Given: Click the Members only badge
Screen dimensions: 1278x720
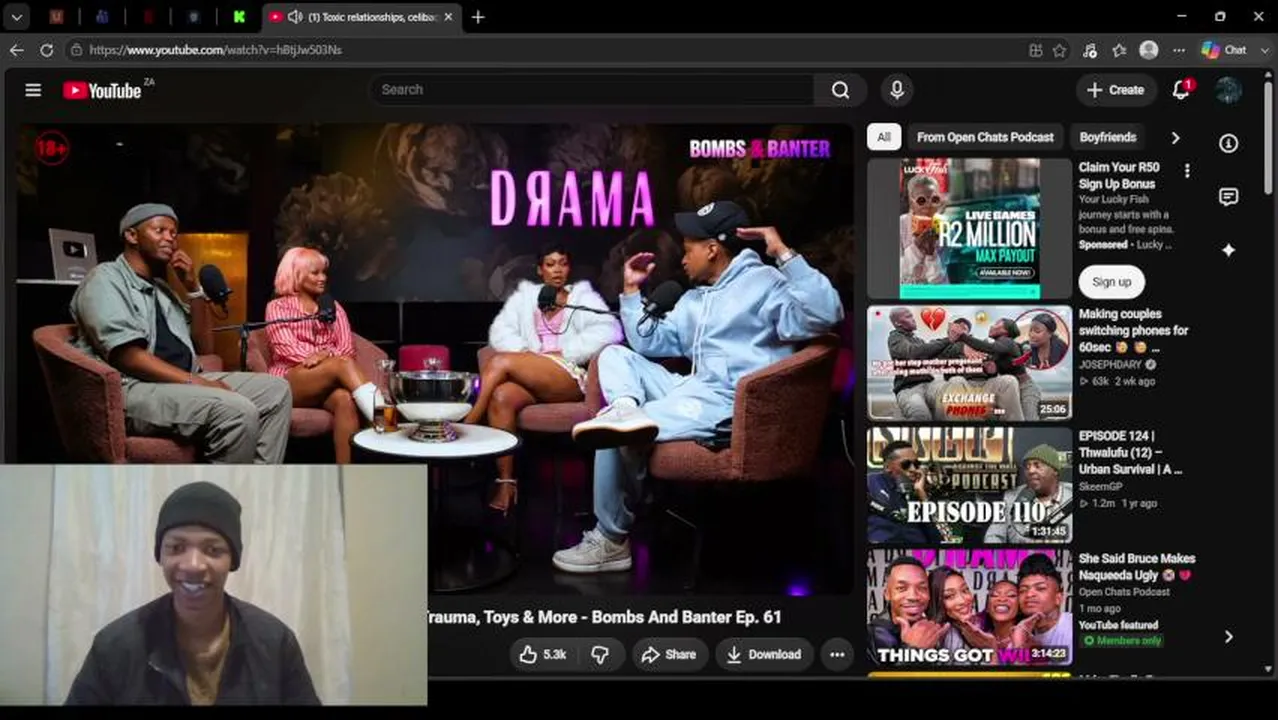Looking at the screenshot, I should point(1122,640).
